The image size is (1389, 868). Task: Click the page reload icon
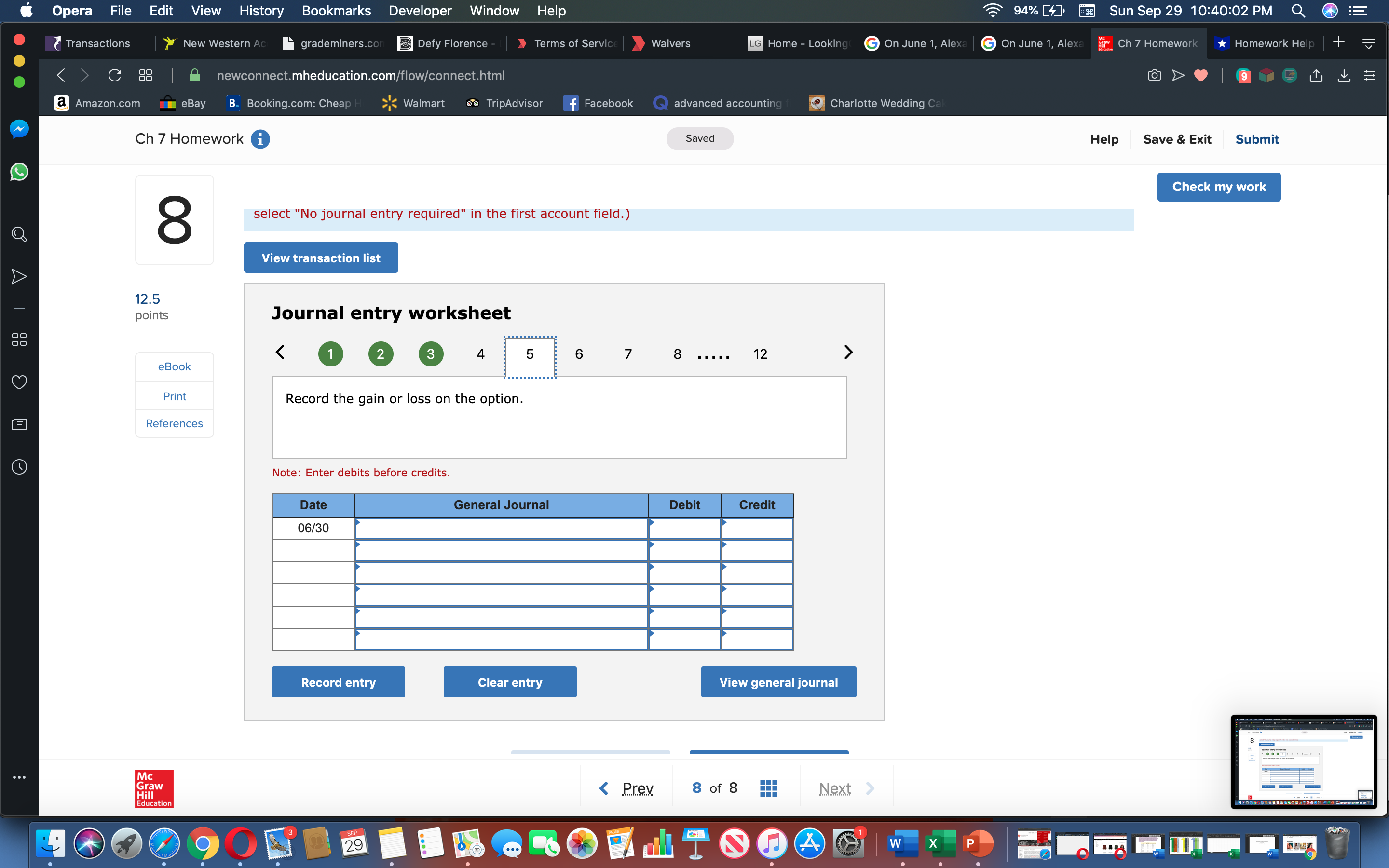[x=115, y=75]
